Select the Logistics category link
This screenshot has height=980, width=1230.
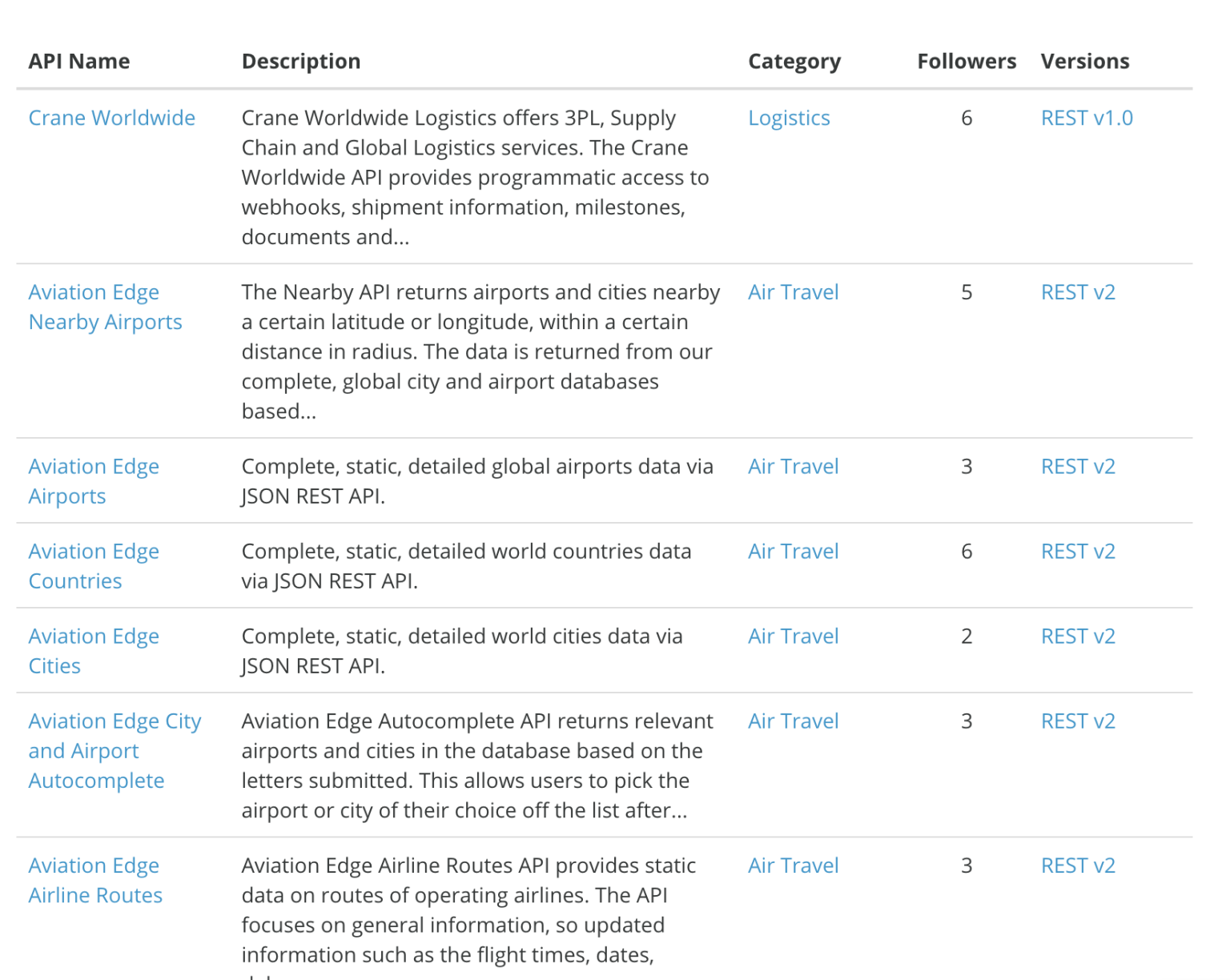tap(788, 118)
